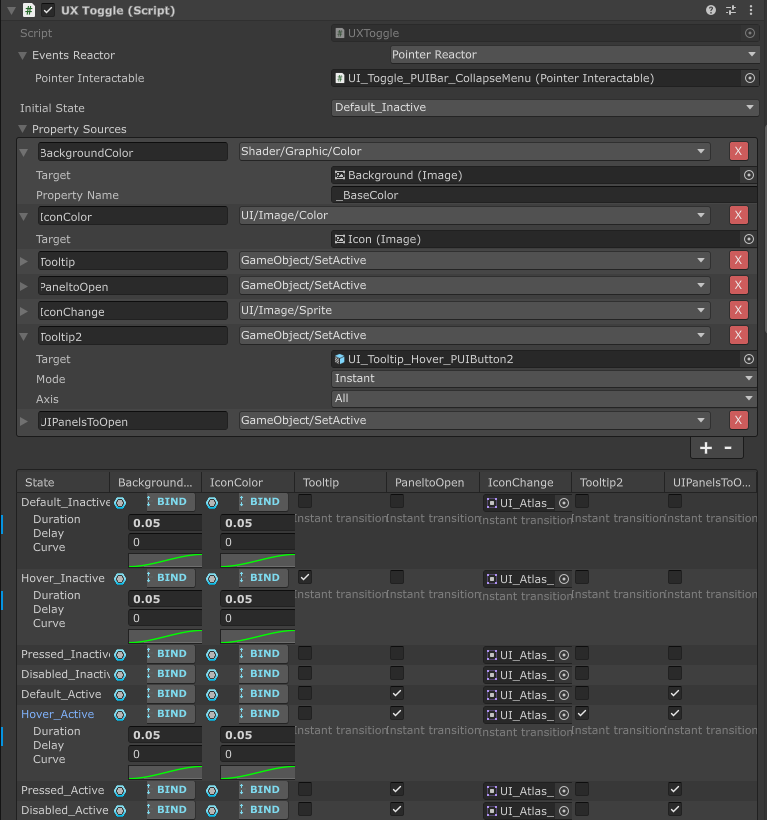Remove the Tooltip property source
This screenshot has width=767, height=820.
coord(738,260)
